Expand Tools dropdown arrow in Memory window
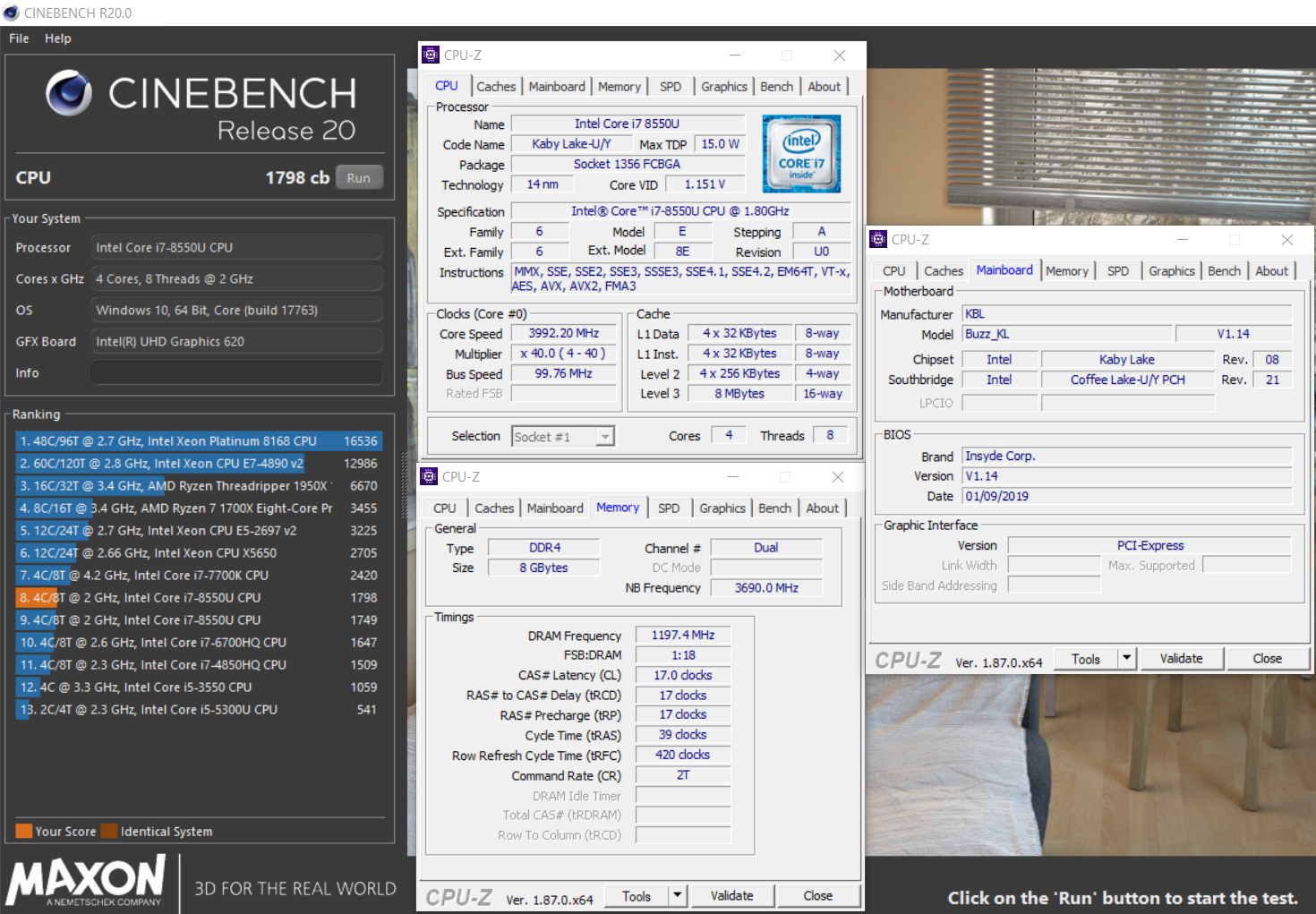This screenshot has width=1316, height=914. point(678,895)
